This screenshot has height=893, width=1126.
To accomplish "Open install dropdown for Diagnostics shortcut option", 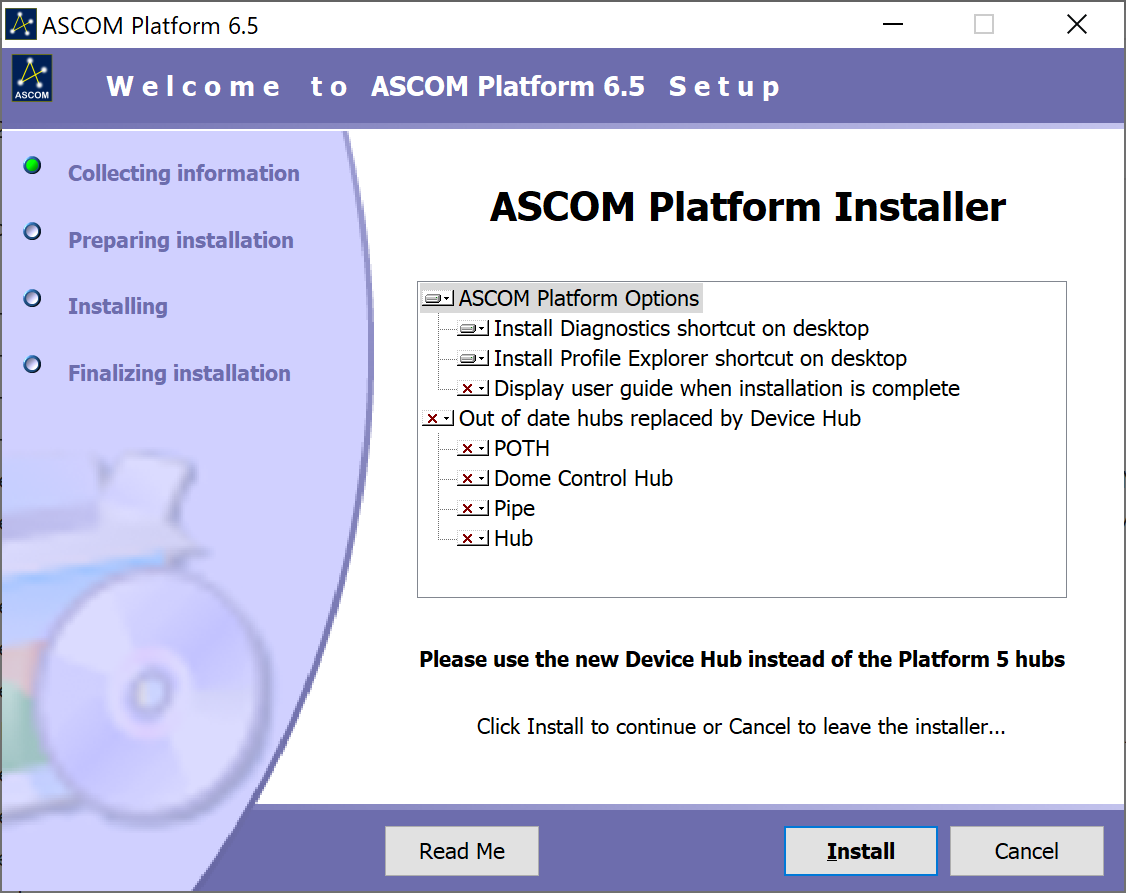I will (x=473, y=329).
